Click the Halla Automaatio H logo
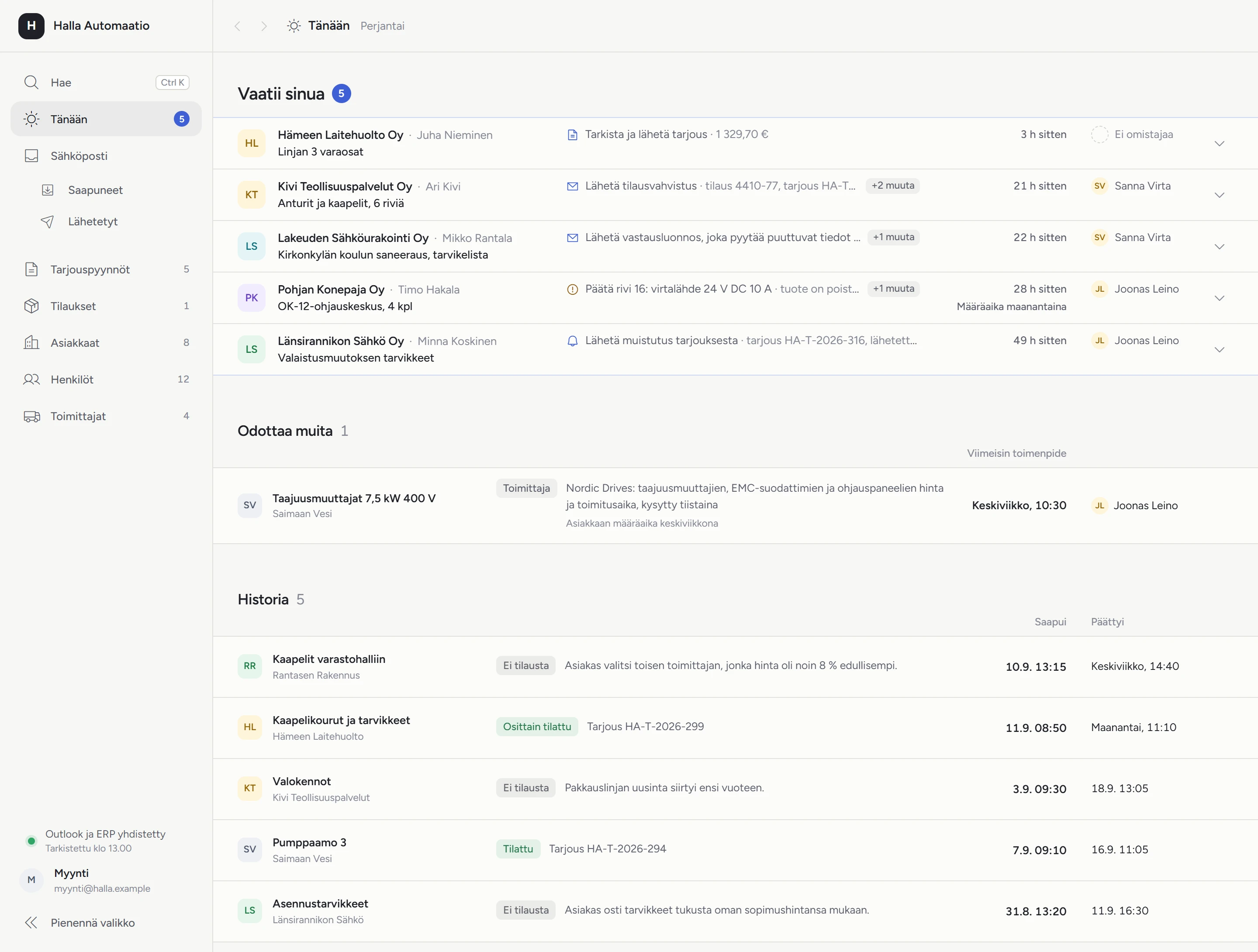Image resolution: width=1258 pixels, height=952 pixels. pos(31,26)
